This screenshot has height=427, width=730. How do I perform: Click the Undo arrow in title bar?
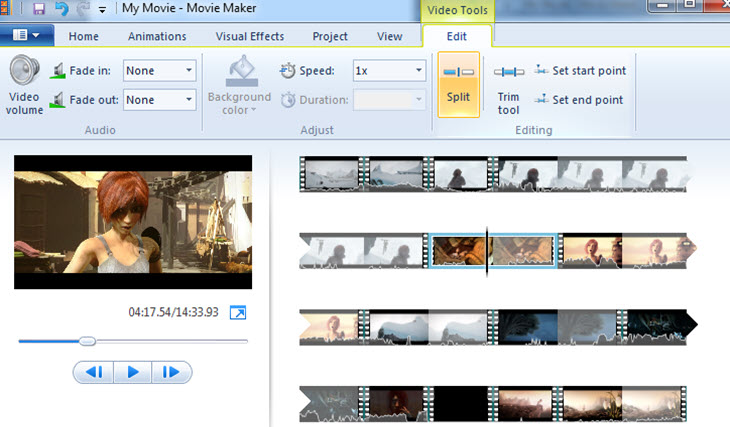pyautogui.click(x=61, y=8)
